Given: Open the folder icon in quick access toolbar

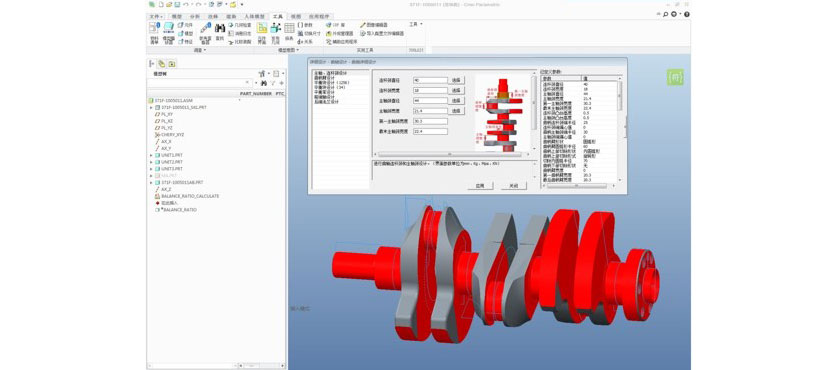Looking at the screenshot, I should point(169,4).
